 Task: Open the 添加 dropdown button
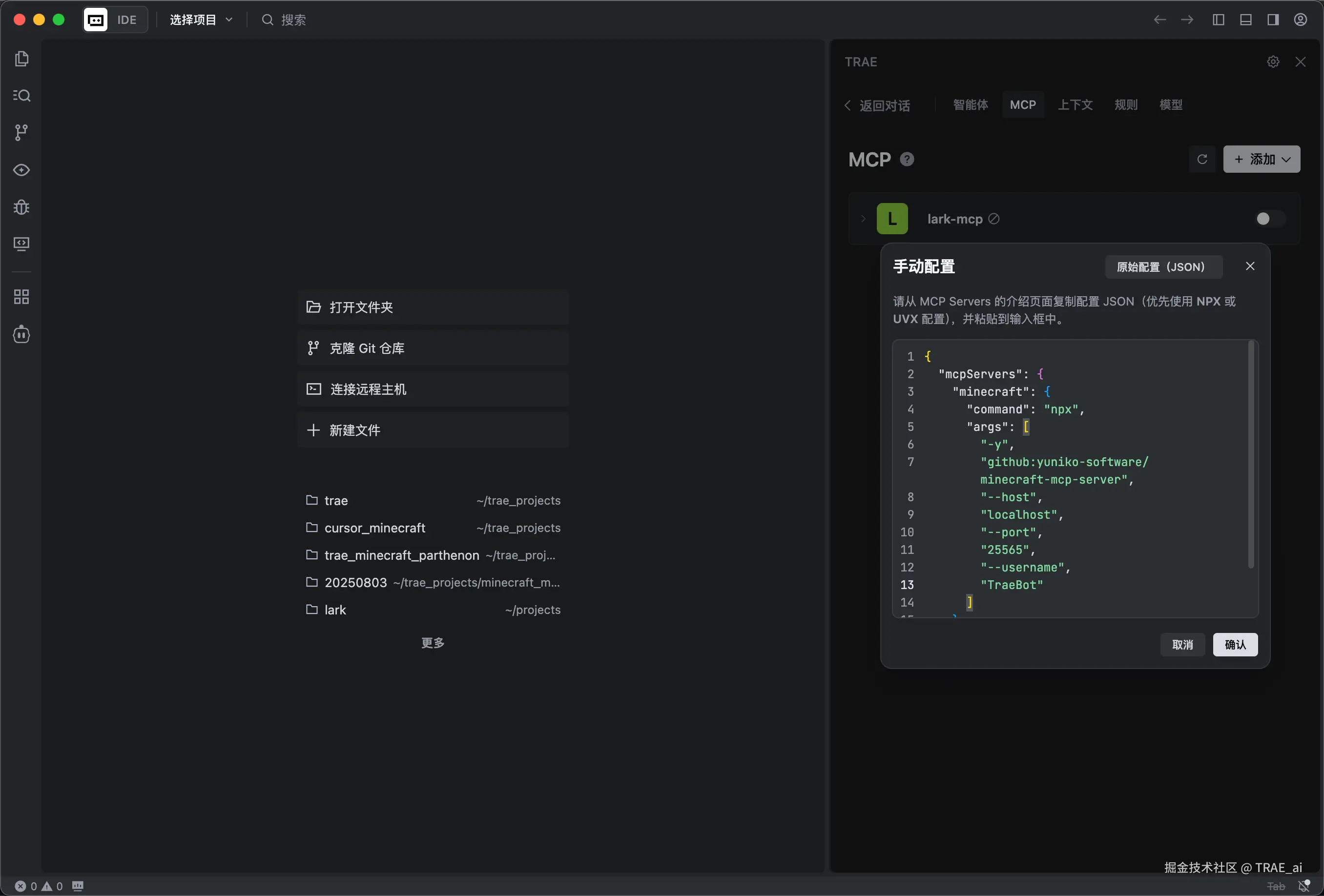click(1262, 160)
